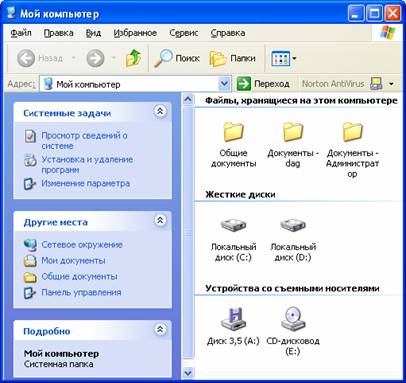Open the Сервис menu

pos(184,33)
